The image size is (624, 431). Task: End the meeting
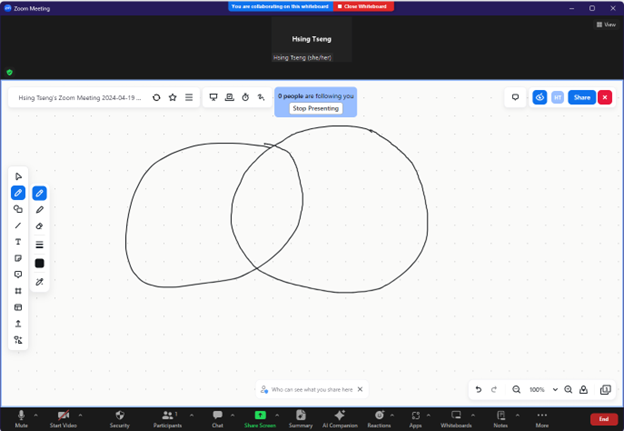pos(604,419)
